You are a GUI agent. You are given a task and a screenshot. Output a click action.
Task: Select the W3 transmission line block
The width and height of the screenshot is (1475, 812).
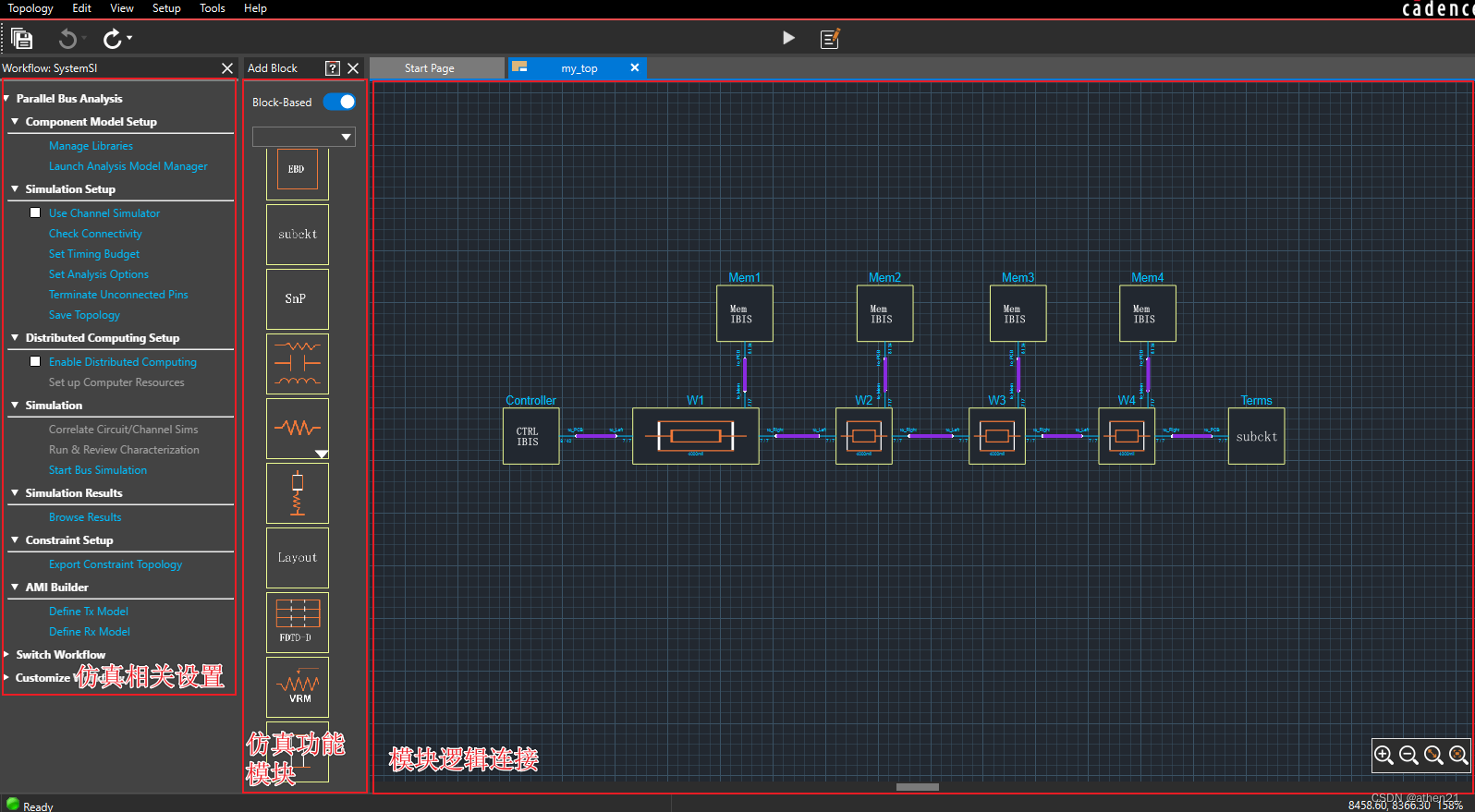click(997, 436)
